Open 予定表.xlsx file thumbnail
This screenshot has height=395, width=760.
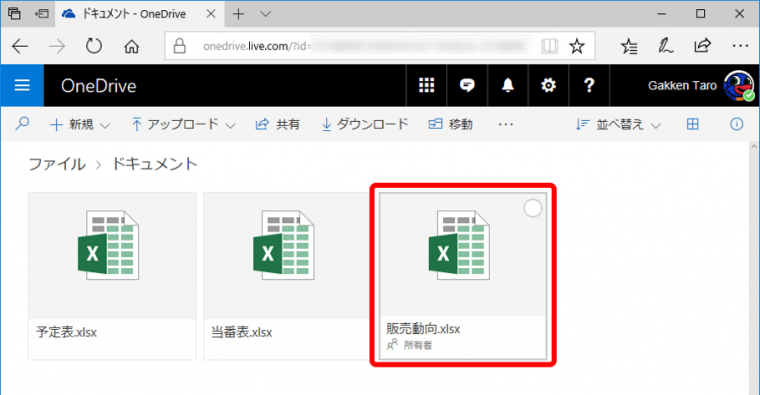112,255
